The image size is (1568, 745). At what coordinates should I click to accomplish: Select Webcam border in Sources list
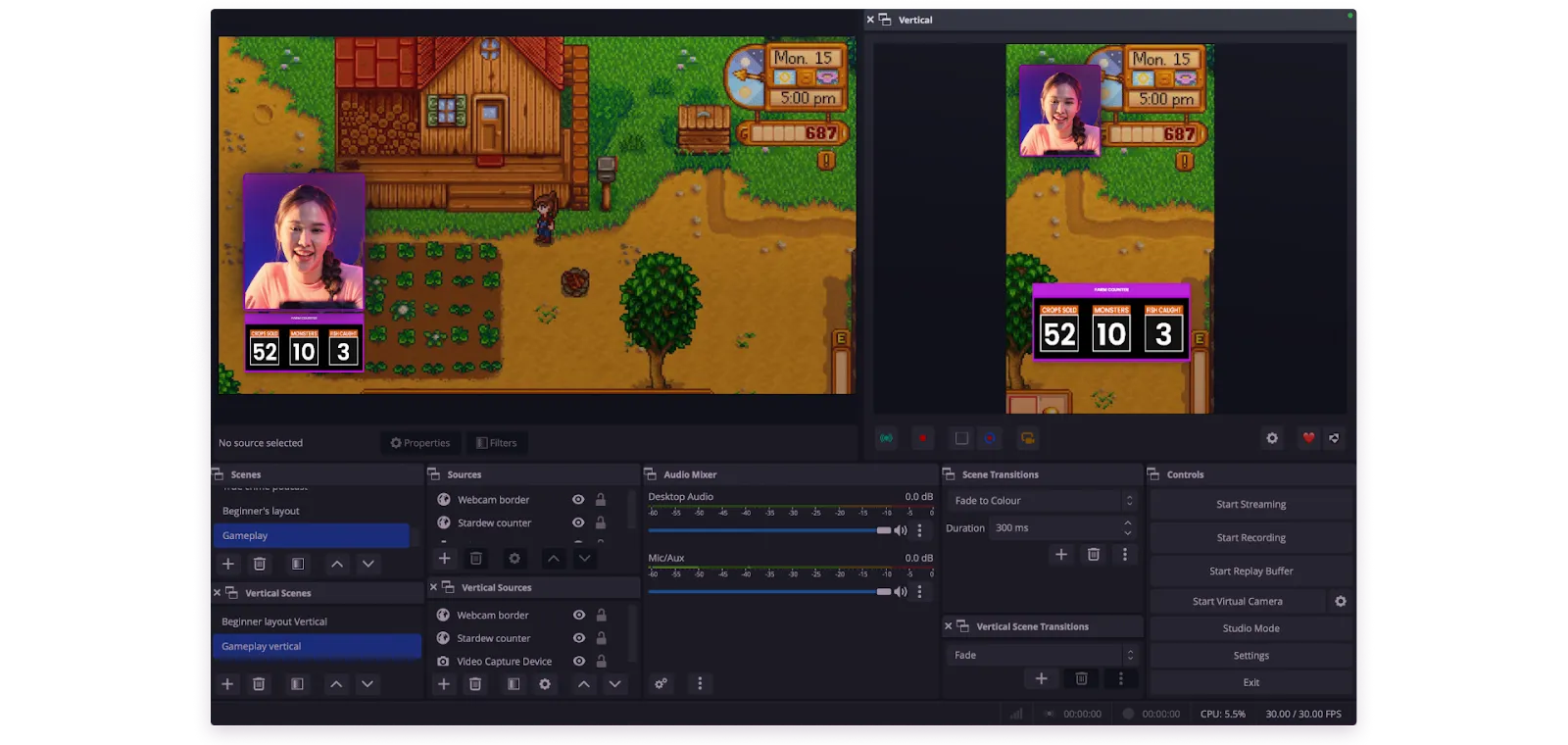coord(493,500)
